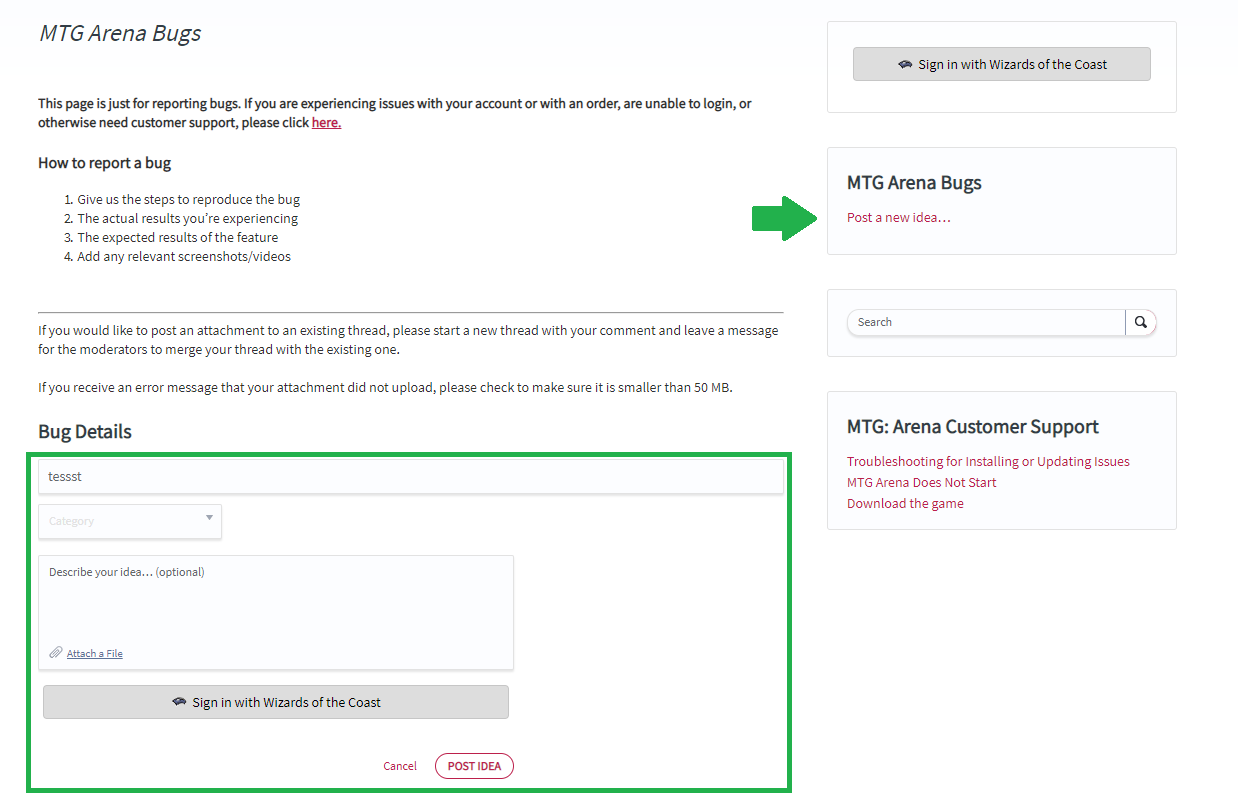The width and height of the screenshot is (1238, 804).
Task: Sign in with Wizards of the Coast in sidebar
Action: [1001, 64]
